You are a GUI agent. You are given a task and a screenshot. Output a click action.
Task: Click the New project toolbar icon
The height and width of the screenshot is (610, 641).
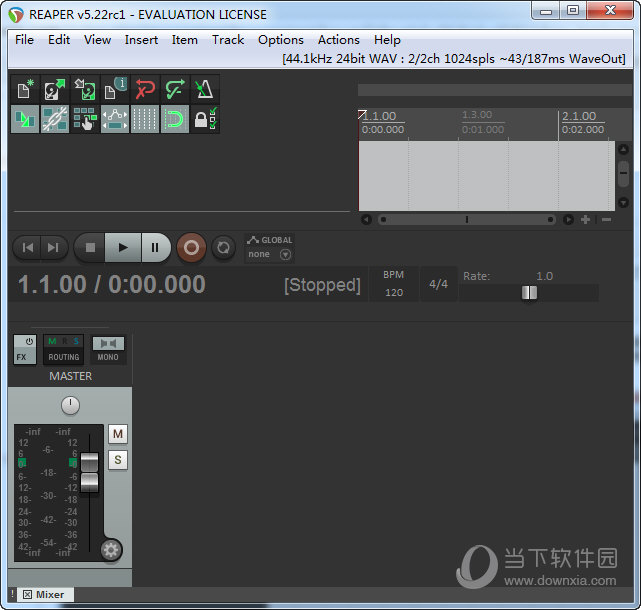click(x=25, y=89)
